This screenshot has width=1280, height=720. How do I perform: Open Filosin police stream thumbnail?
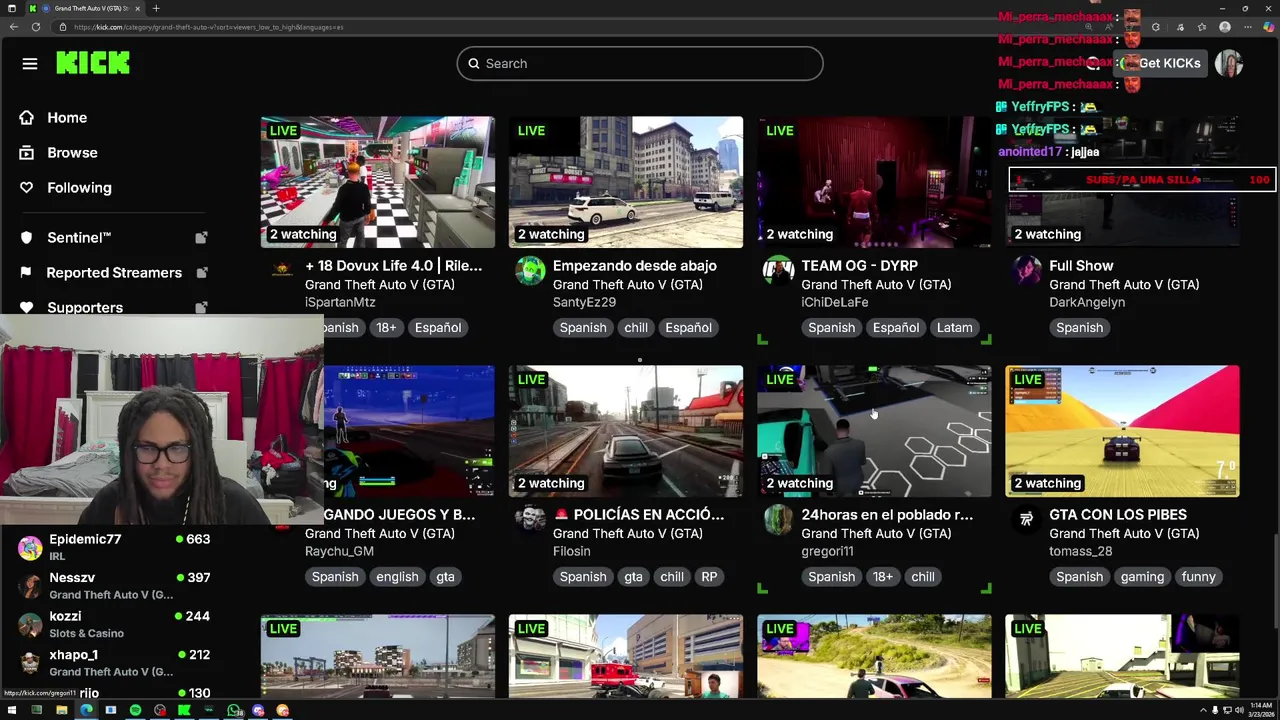[x=626, y=431]
